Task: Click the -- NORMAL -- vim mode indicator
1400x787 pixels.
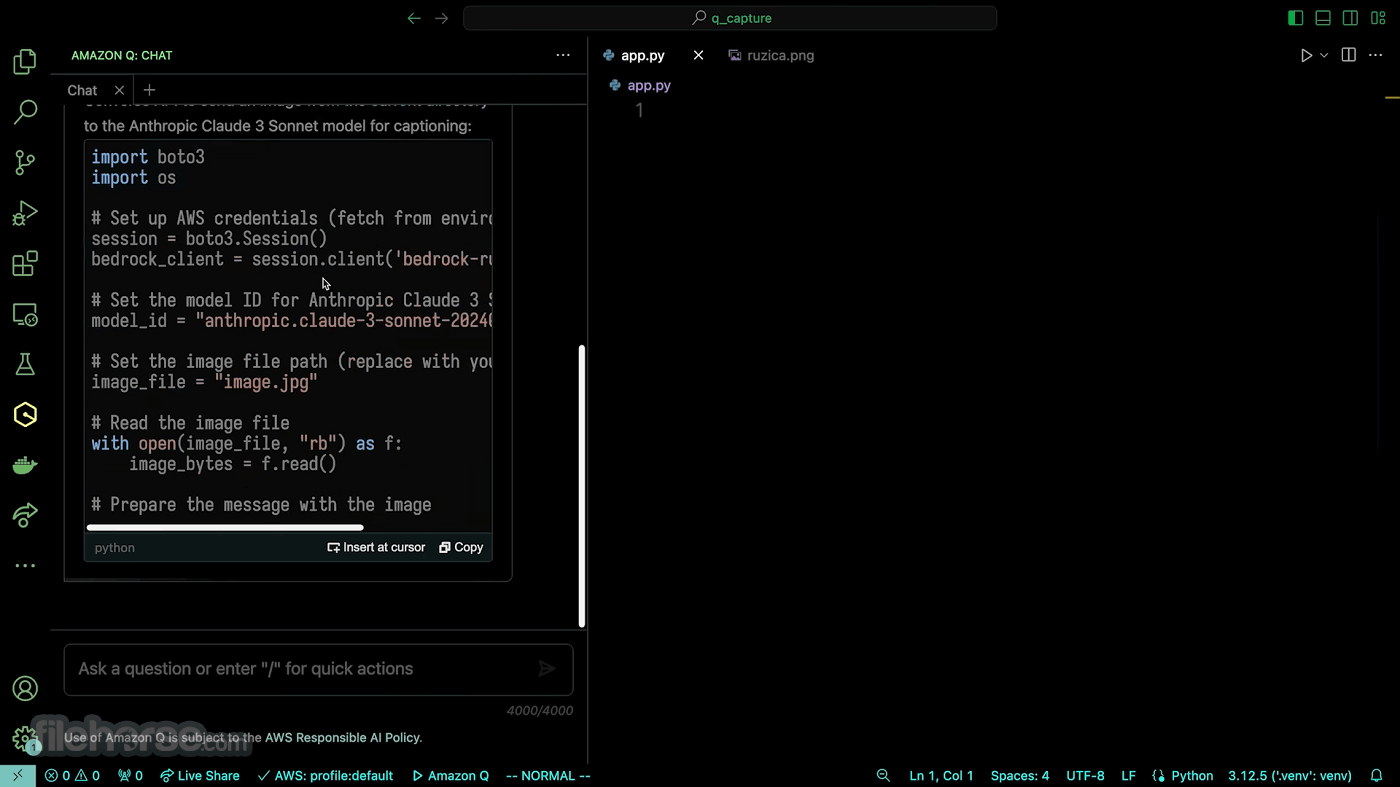Action: pyautogui.click(x=548, y=776)
